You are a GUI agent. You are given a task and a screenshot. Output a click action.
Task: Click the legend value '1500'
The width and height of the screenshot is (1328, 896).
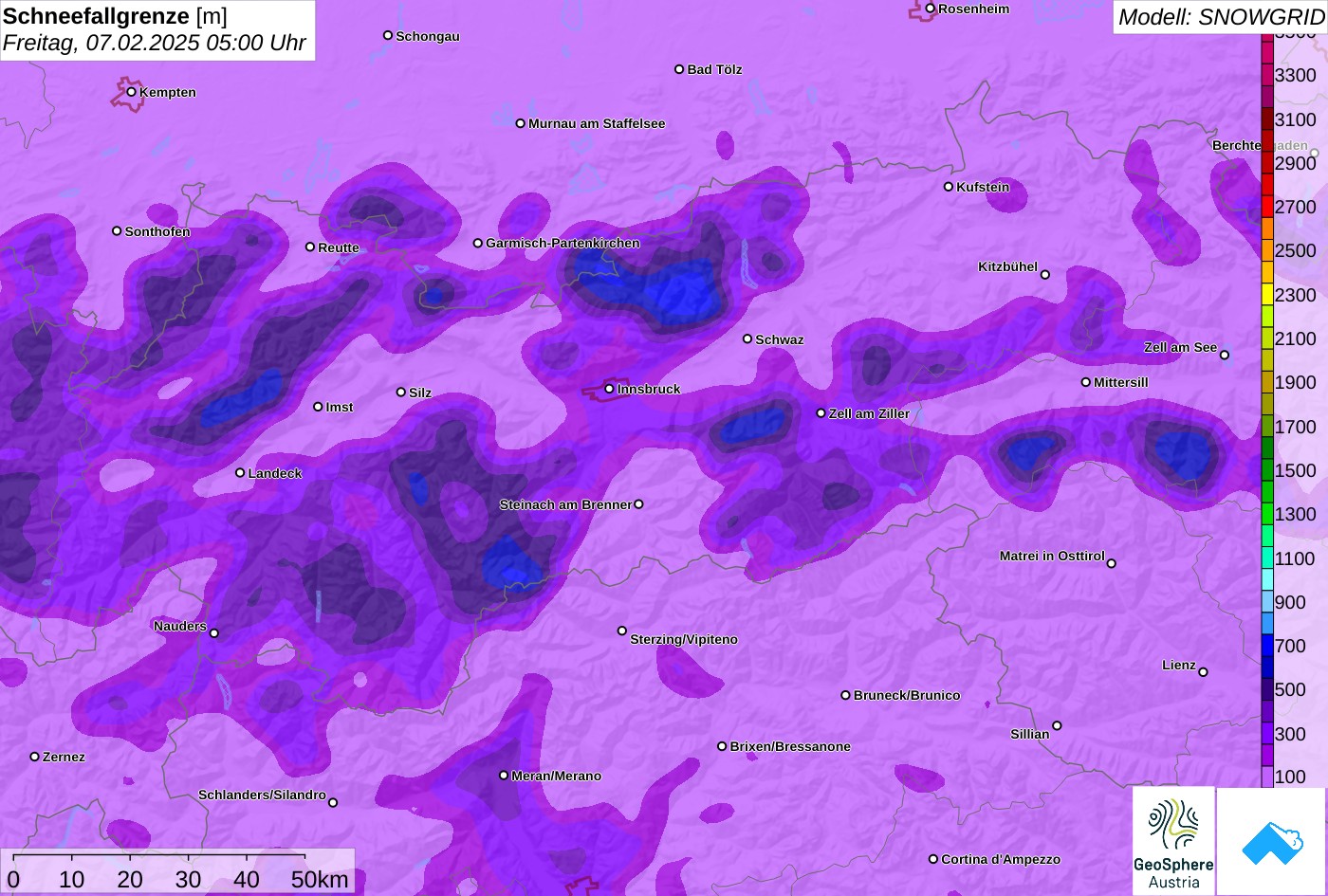pyautogui.click(x=1296, y=471)
